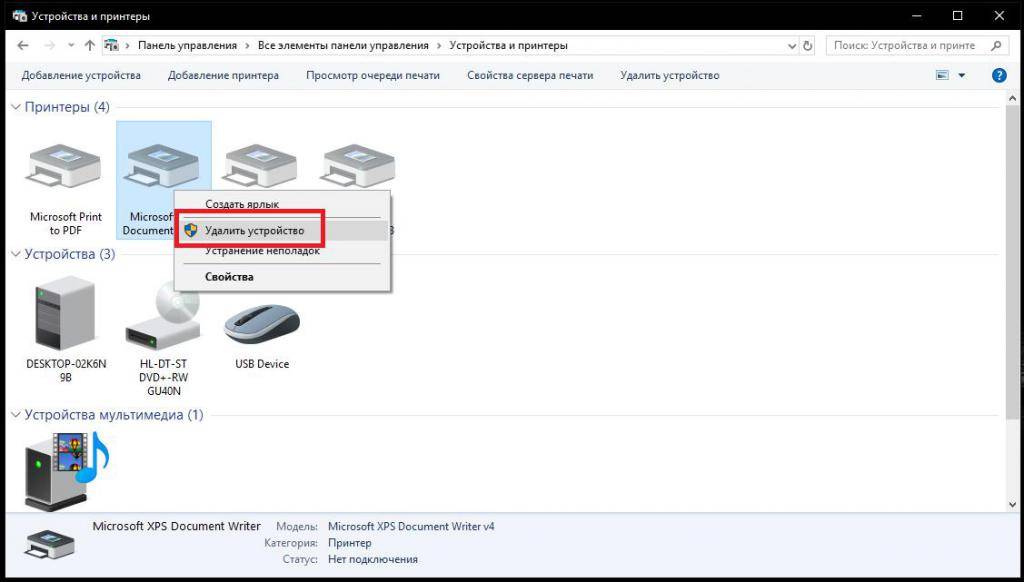Image resolution: width=1024 pixels, height=582 pixels.
Task: Click the Устройства и принтеры breadcrumb
Action: tap(509, 46)
